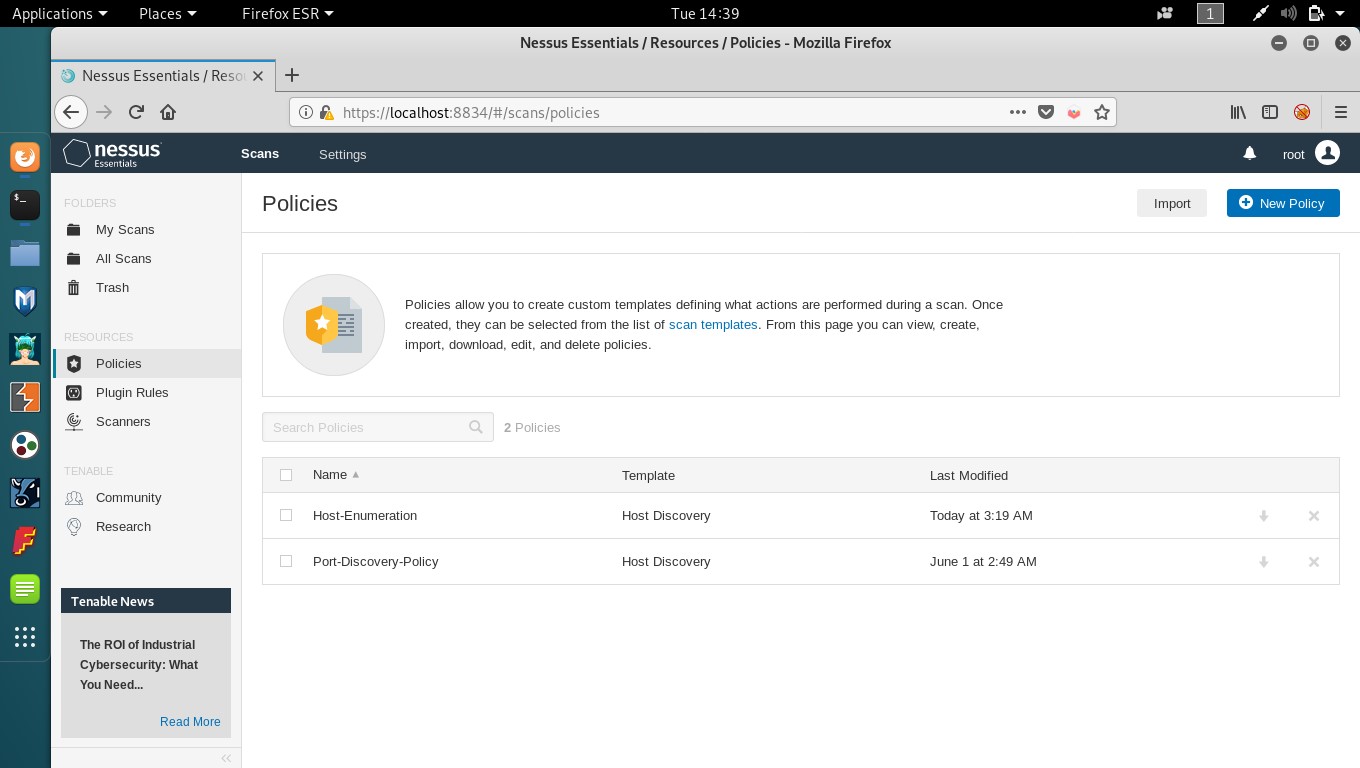The height and width of the screenshot is (768, 1360).
Task: Export the Port-Discovery-Policy with the arrow icon
Action: (x=1263, y=562)
